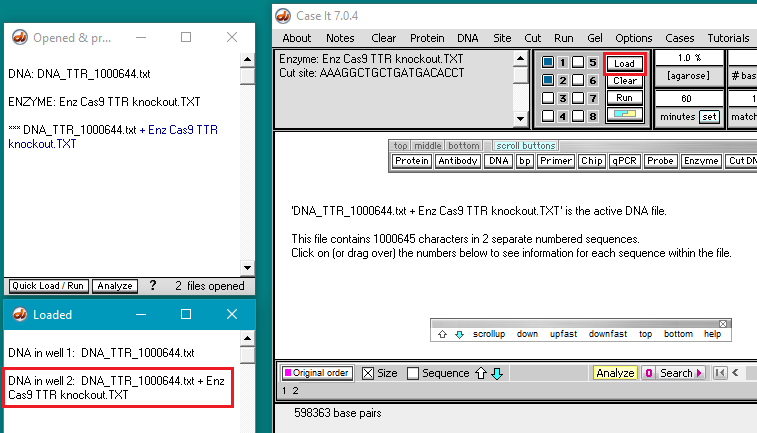Screen dimensions: 757x433
Task: Open the Cases menu
Action: point(679,38)
